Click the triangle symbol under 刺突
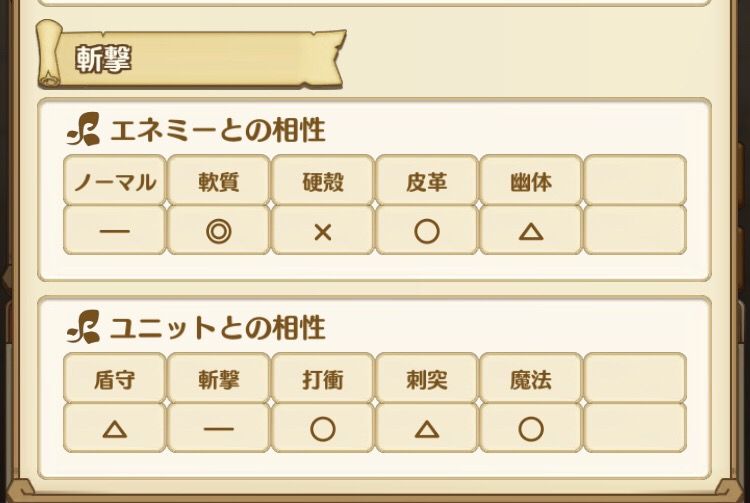750x503 pixels. click(427, 429)
